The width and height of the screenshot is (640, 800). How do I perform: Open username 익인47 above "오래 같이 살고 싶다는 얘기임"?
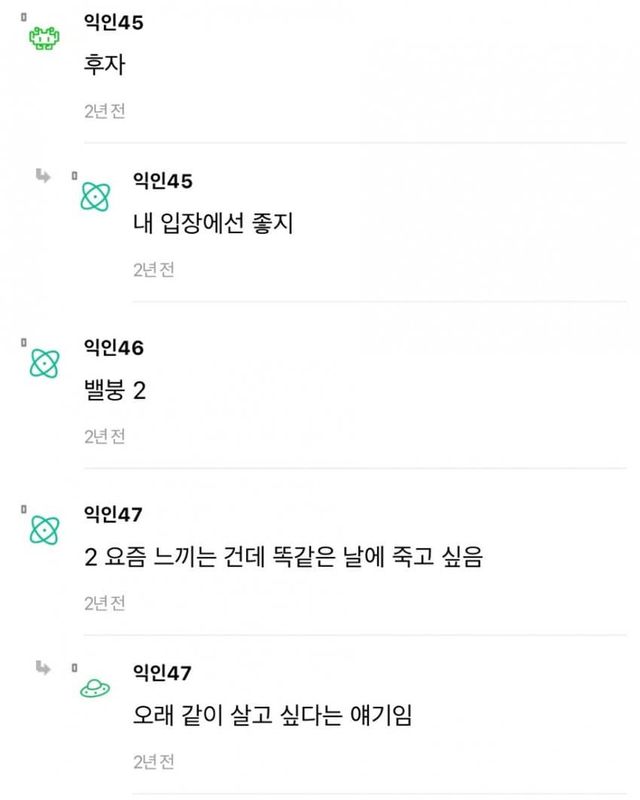click(x=162, y=672)
